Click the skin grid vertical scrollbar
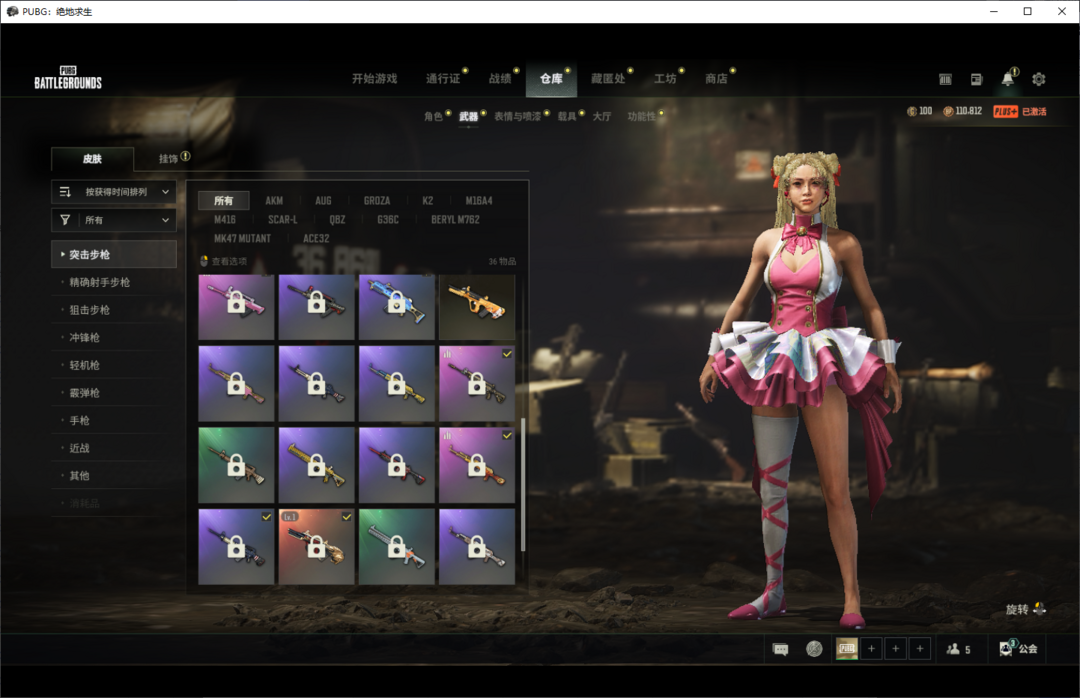Image resolution: width=1080 pixels, height=698 pixels. click(523, 484)
